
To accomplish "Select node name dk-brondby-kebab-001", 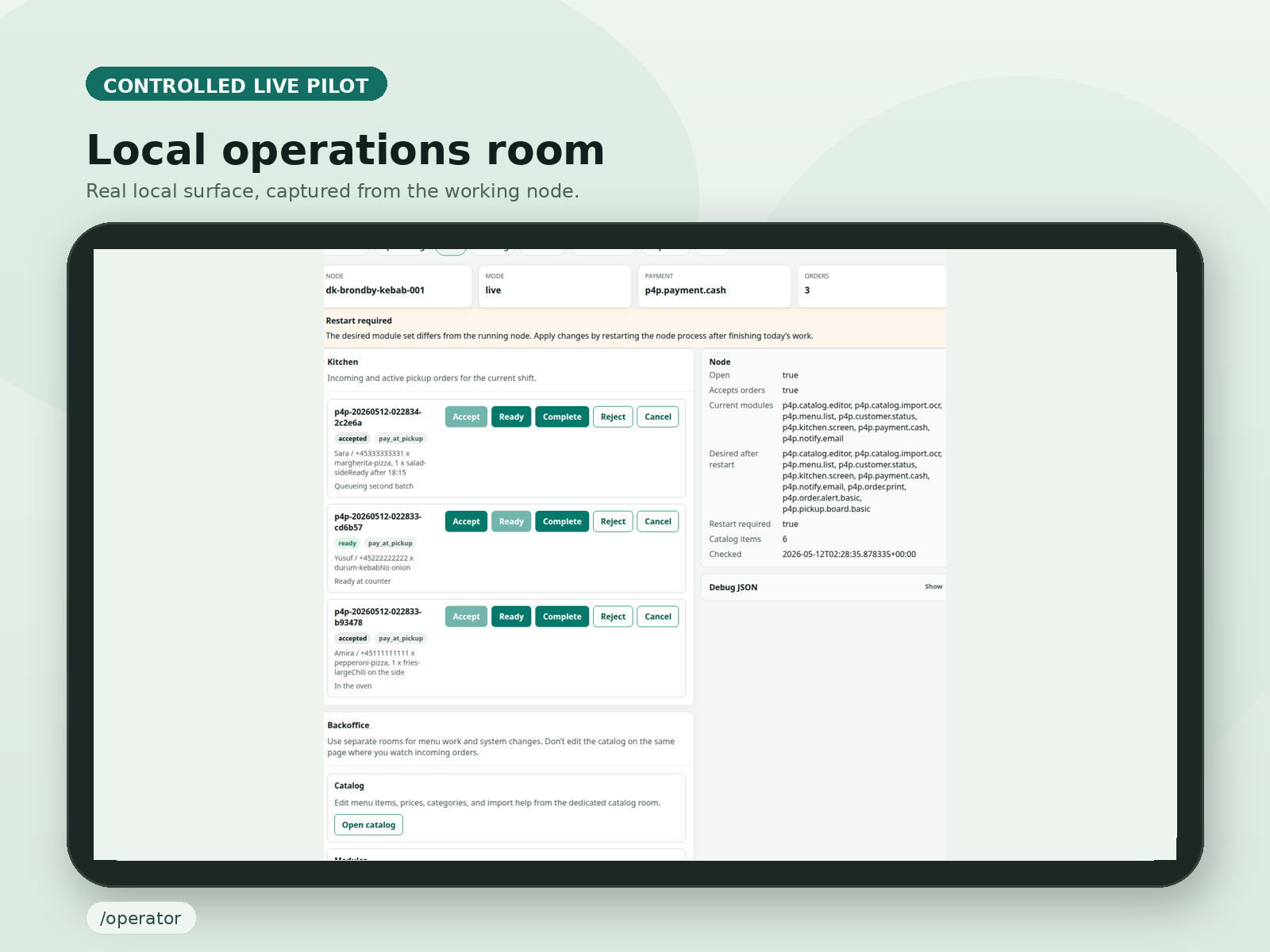I will (375, 290).
